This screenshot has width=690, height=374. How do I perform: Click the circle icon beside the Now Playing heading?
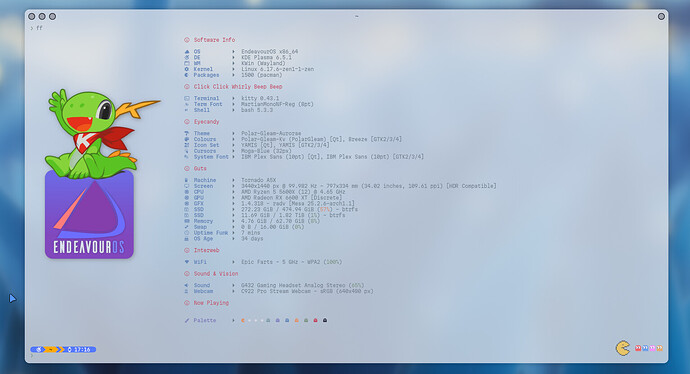click(x=187, y=303)
